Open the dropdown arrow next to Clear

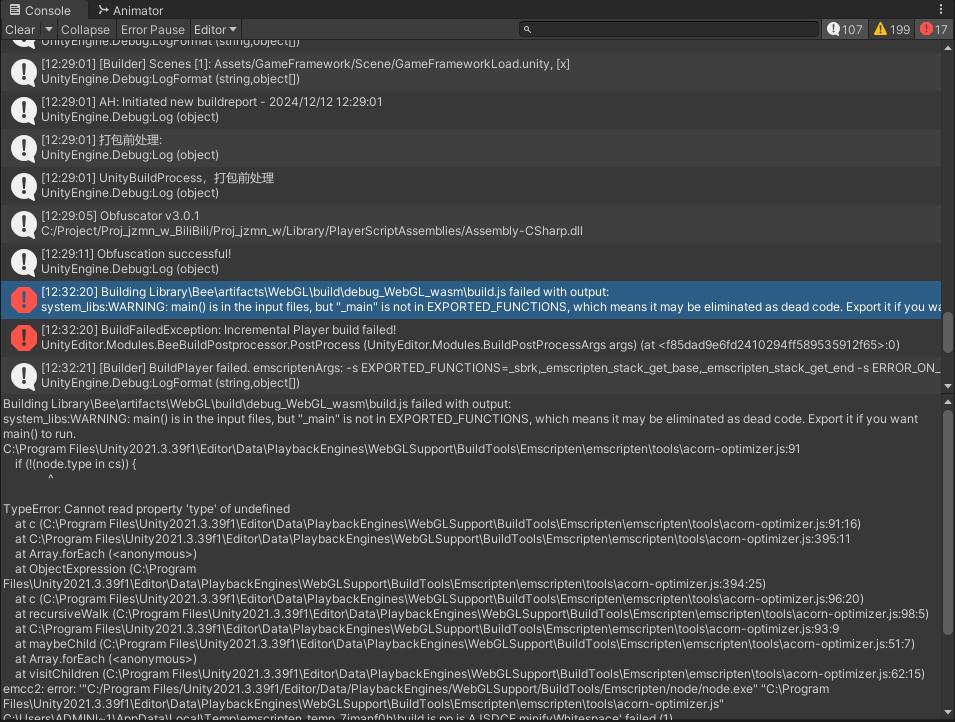[x=49, y=29]
